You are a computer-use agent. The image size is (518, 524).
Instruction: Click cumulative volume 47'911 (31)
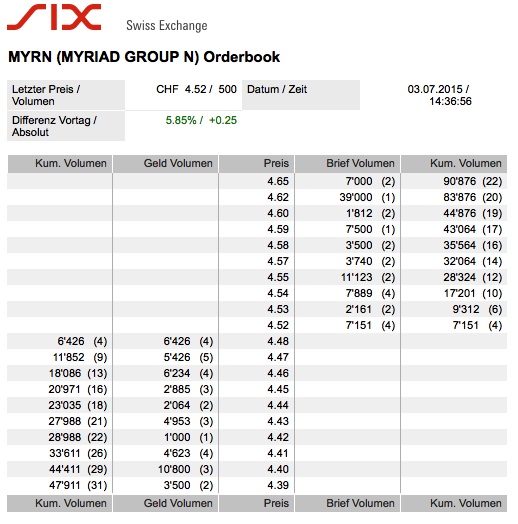(78, 485)
